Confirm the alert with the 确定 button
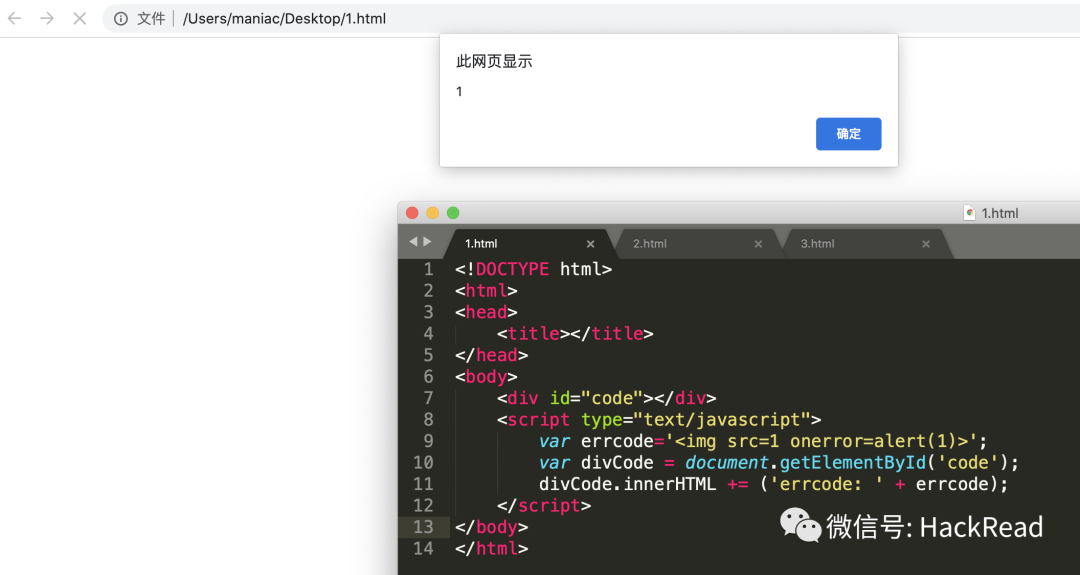Viewport: 1080px width, 575px height. (x=849, y=134)
